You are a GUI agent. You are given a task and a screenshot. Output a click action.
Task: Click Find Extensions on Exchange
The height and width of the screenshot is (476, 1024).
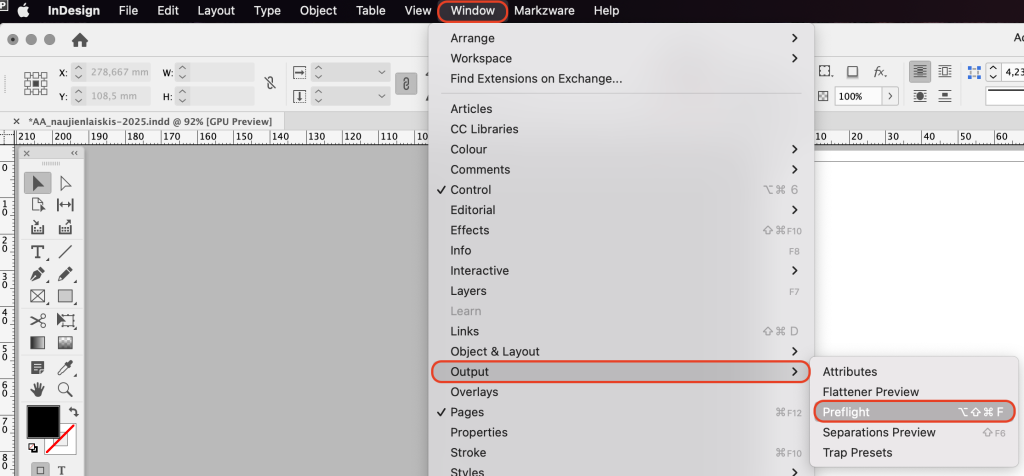(536, 78)
